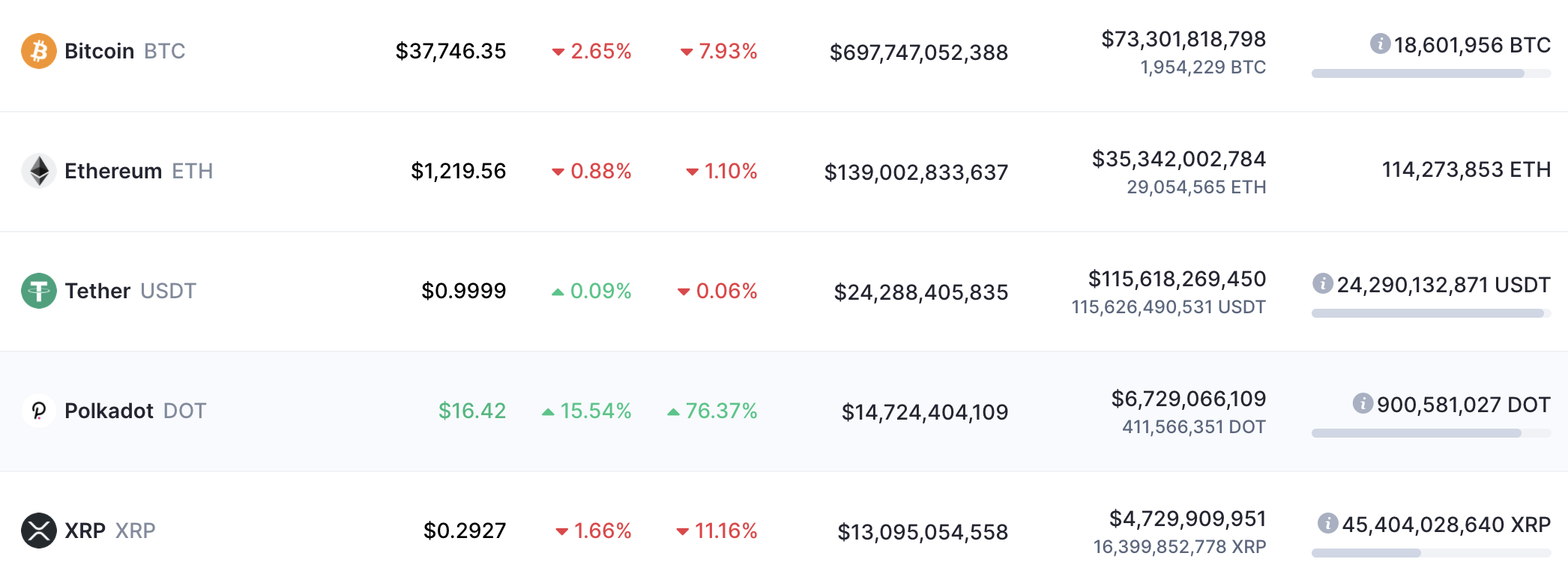
Task: Open info icon beside USDT circulating supply
Action: point(1323,283)
